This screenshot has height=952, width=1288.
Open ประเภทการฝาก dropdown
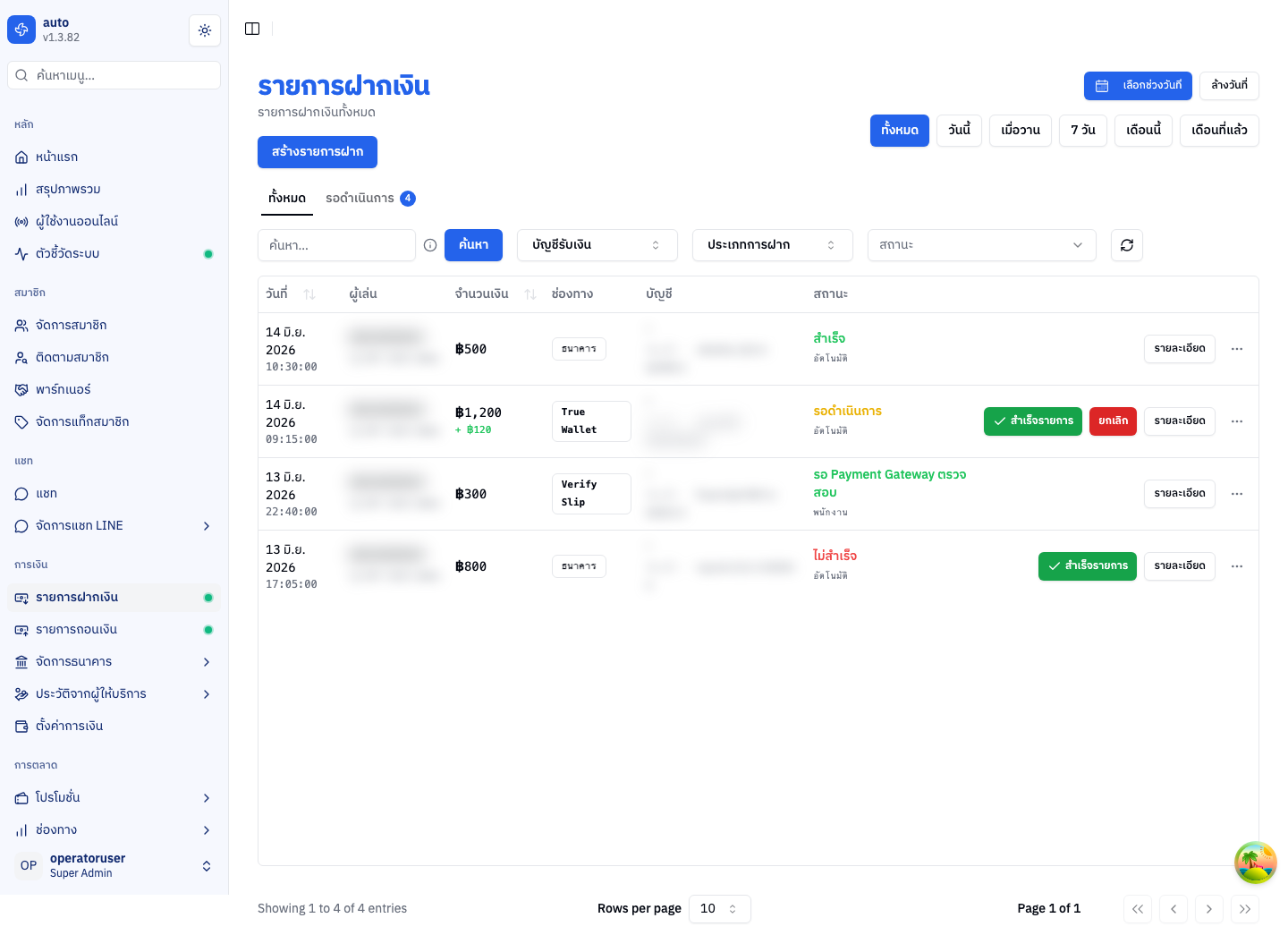(x=773, y=245)
